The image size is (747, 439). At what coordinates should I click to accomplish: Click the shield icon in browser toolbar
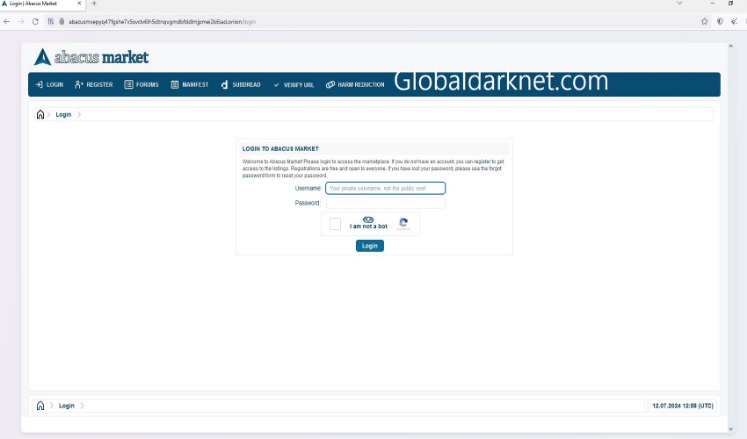tap(720, 21)
